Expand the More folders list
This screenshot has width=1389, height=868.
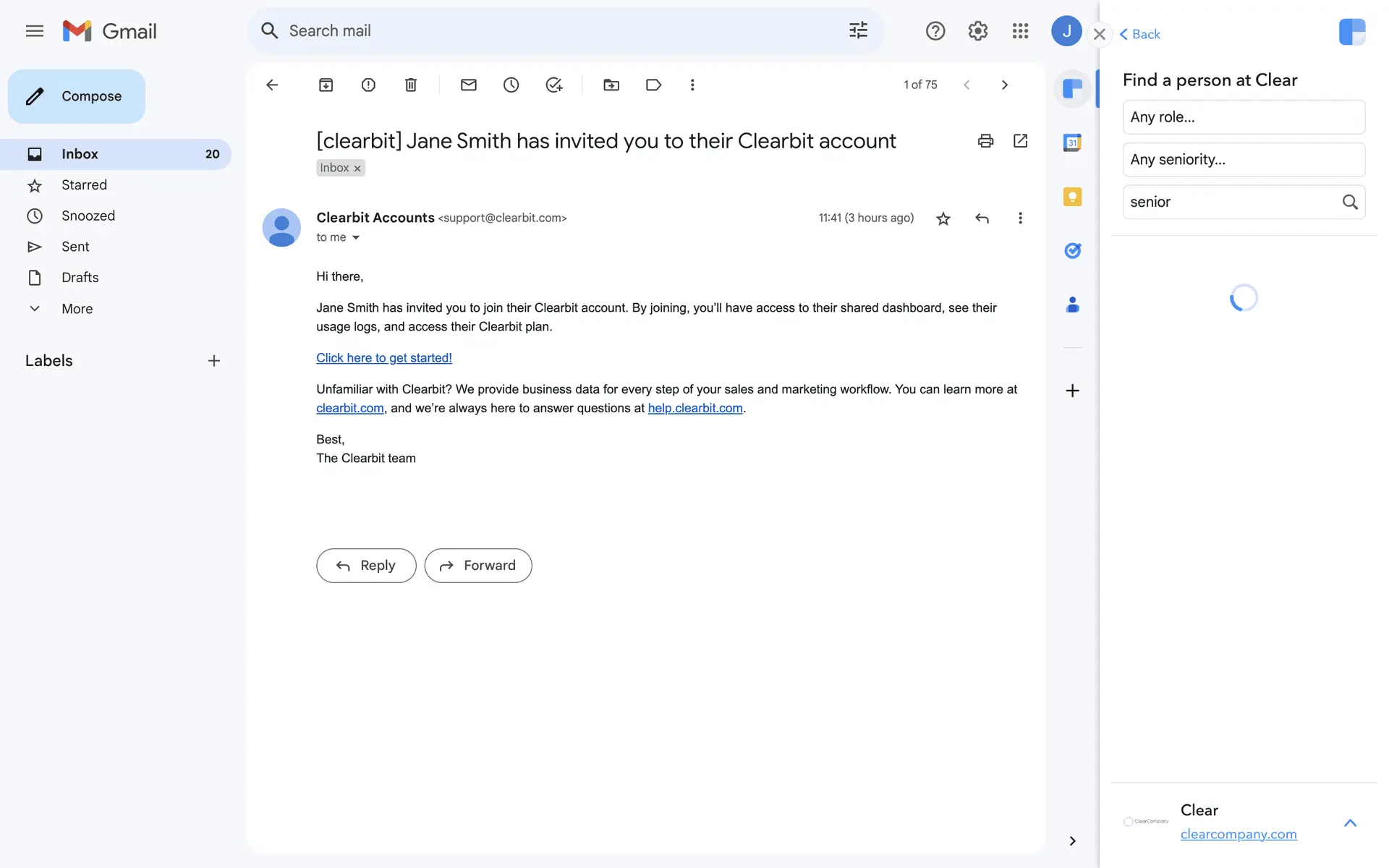(77, 309)
